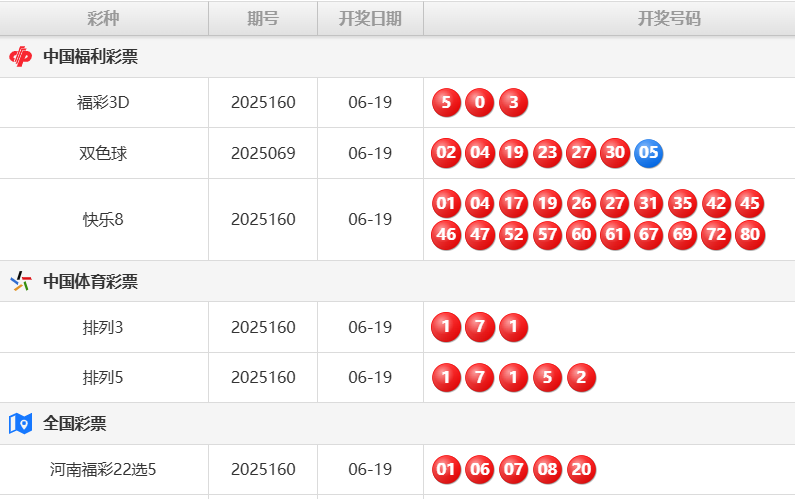The image size is (795, 499).
Task: Click the 开奖日期 column header
Action: [370, 18]
